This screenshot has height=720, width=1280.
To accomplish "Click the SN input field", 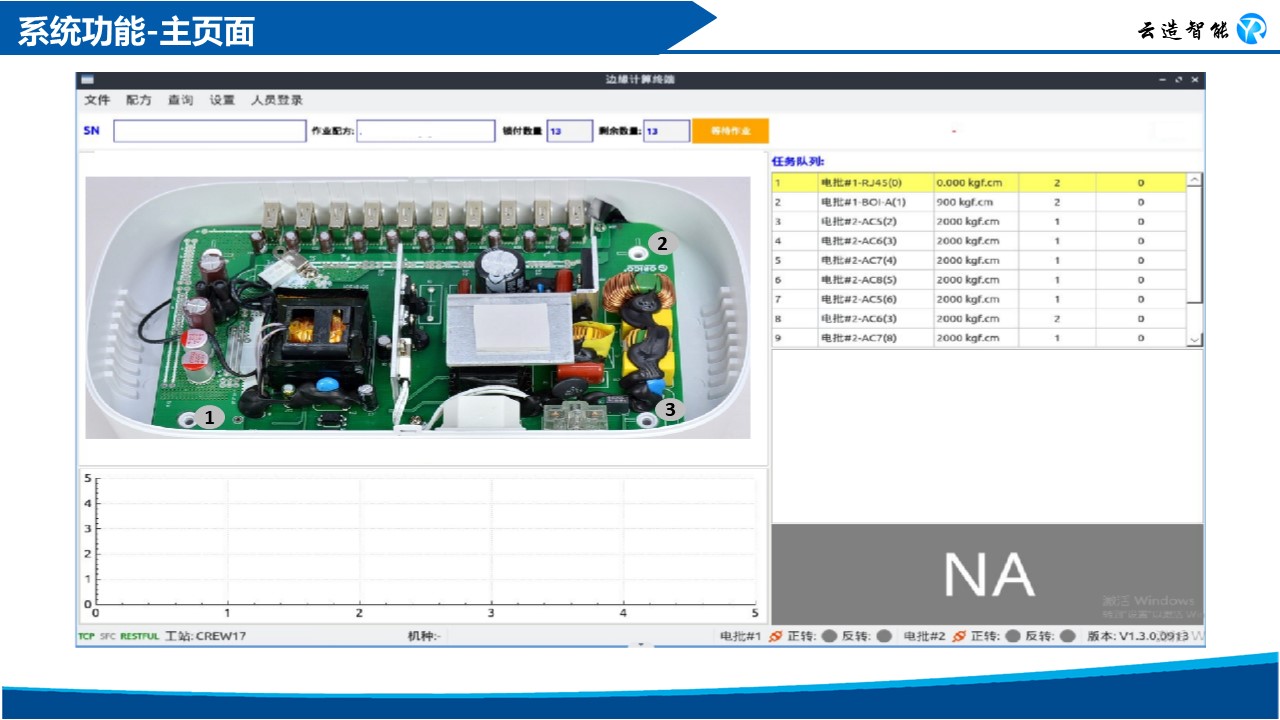I will (x=209, y=131).
